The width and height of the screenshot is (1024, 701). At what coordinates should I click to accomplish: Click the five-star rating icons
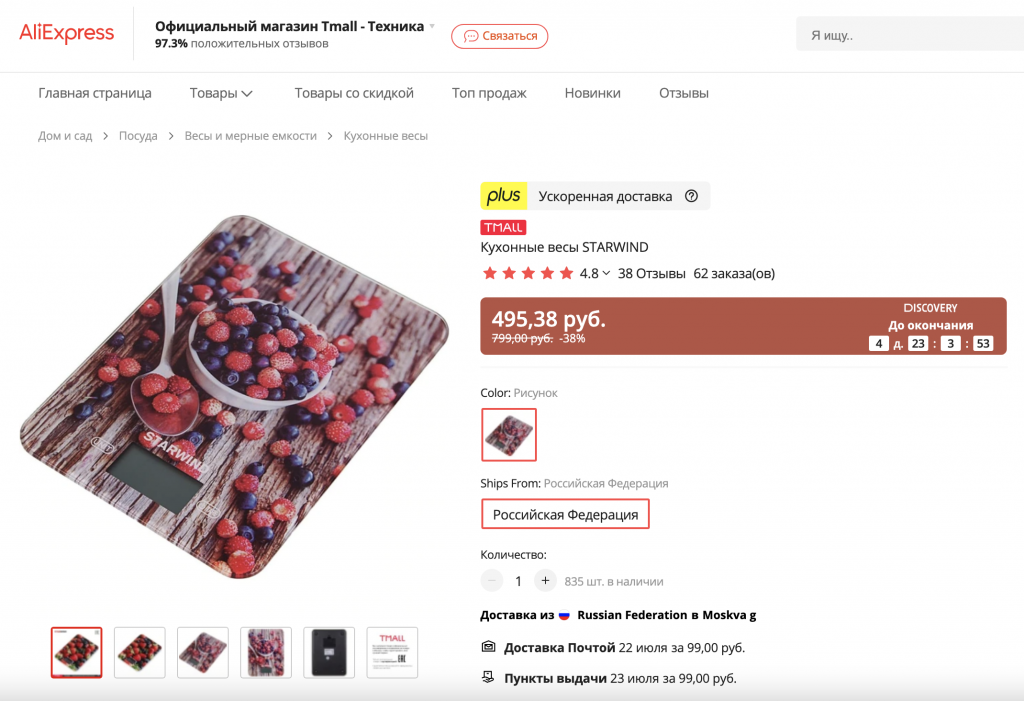[527, 273]
